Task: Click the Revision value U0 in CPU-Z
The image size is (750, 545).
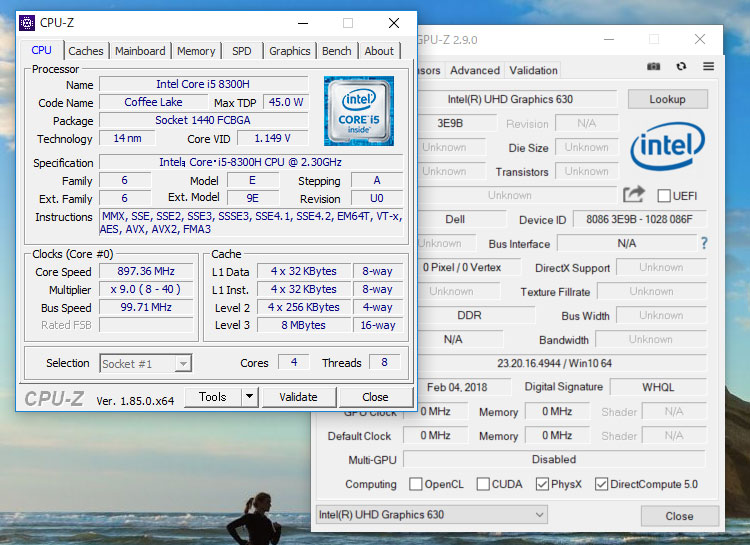Action: click(x=377, y=198)
